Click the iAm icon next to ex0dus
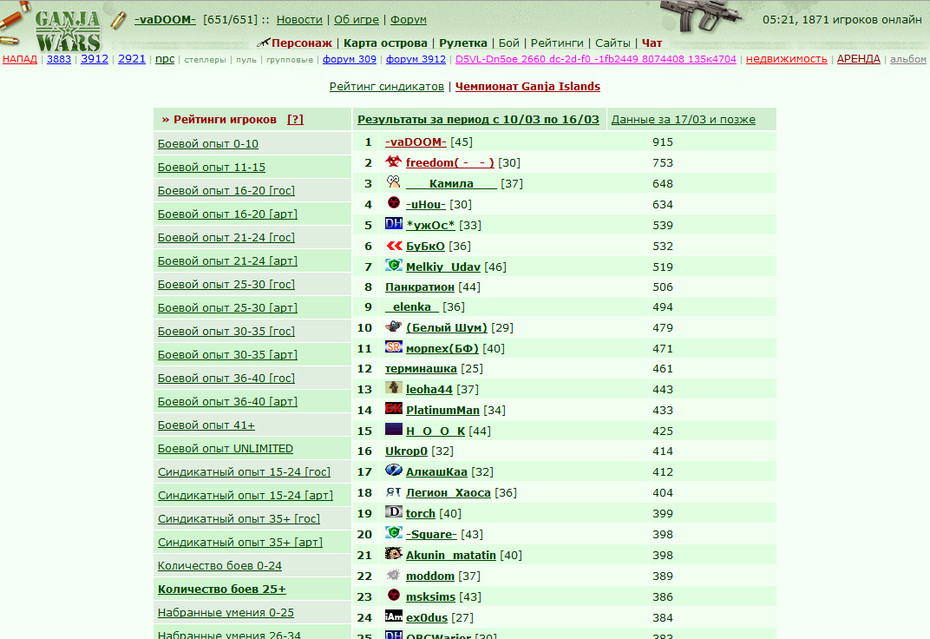This screenshot has height=639, width=930. point(393,616)
